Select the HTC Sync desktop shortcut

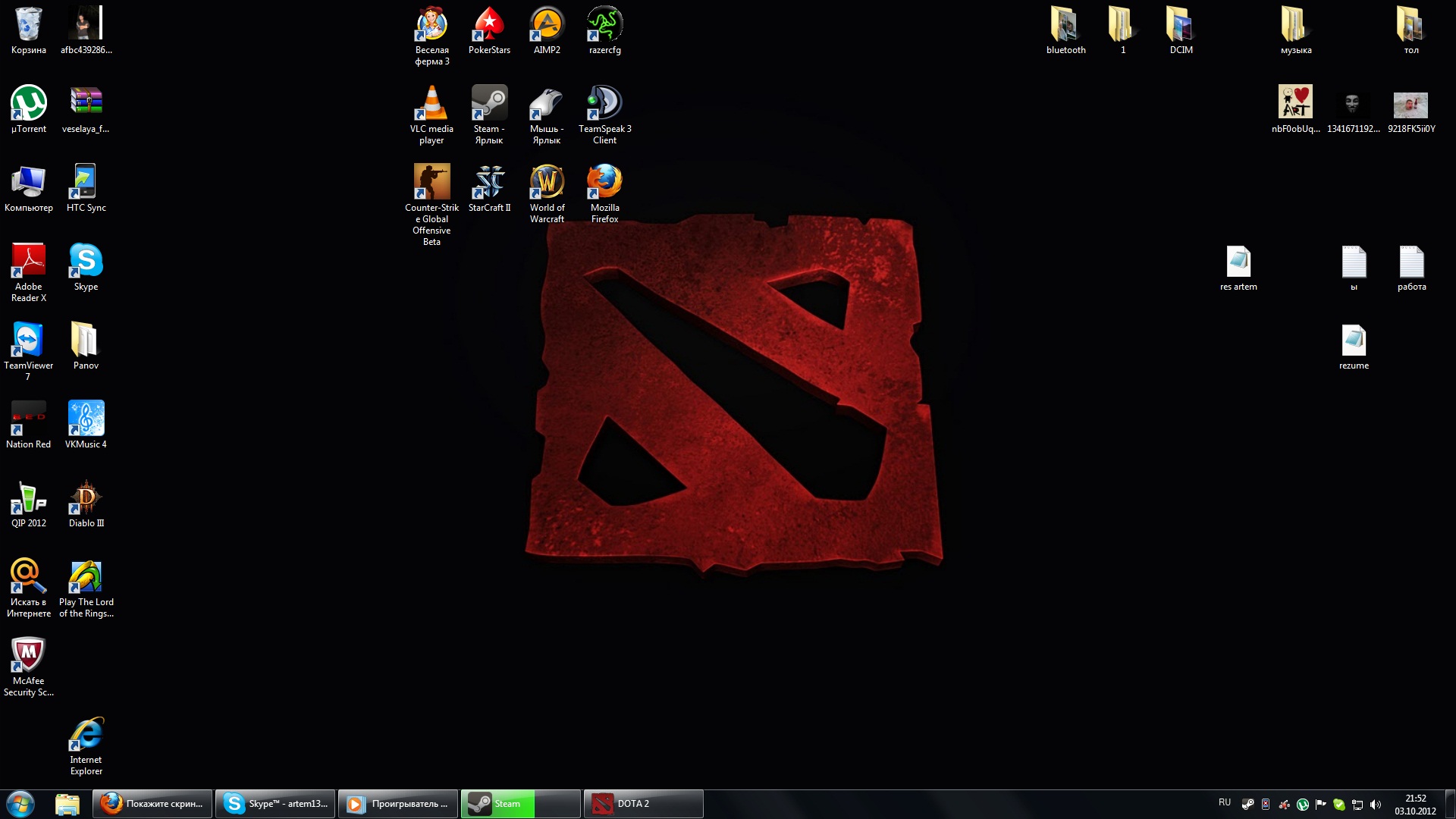click(86, 188)
